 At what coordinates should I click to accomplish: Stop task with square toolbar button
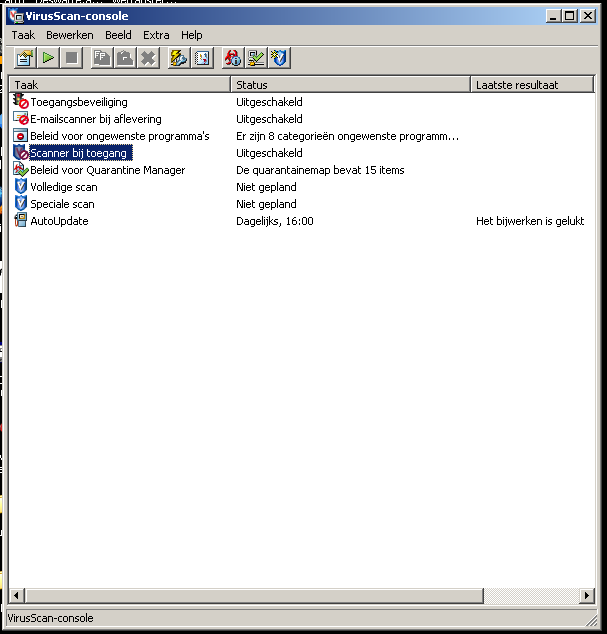point(72,58)
